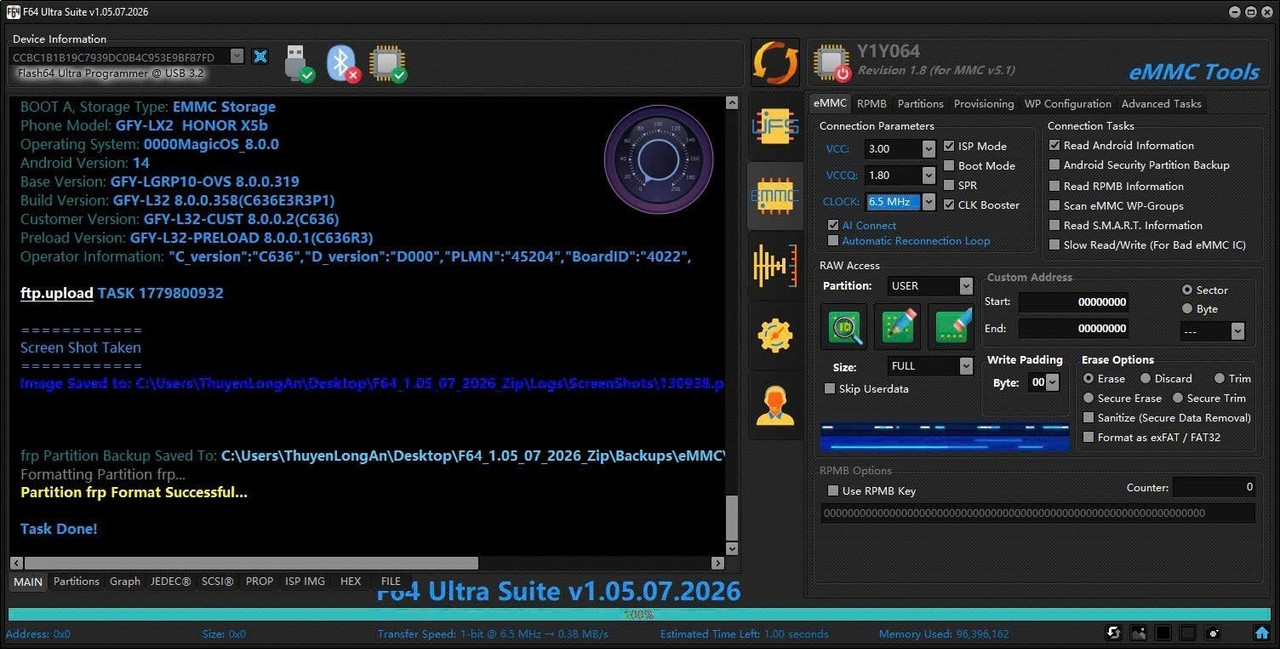This screenshot has height=649, width=1280.
Task: Click the ftp.upload link in log
Action: tap(57, 293)
